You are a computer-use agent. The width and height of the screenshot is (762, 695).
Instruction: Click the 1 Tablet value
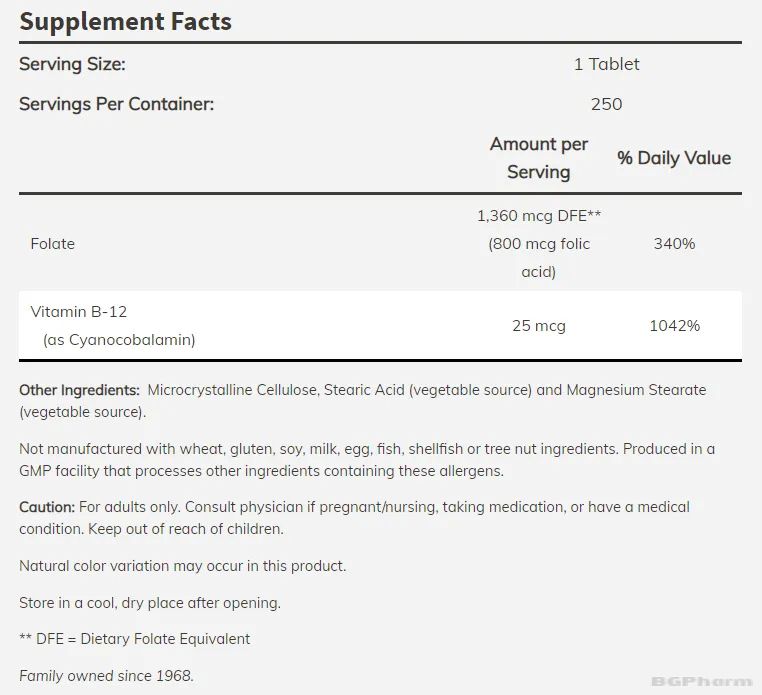[606, 64]
